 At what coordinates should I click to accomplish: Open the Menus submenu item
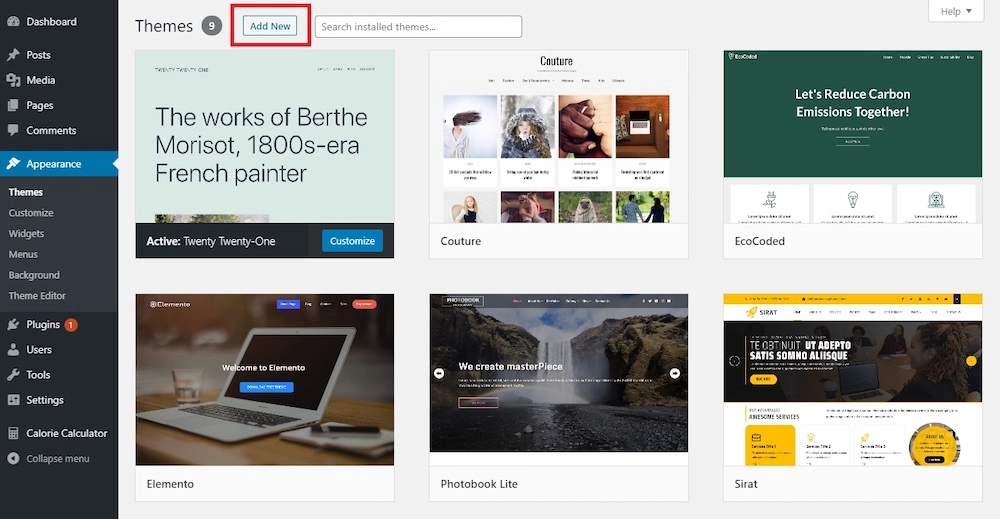point(23,254)
